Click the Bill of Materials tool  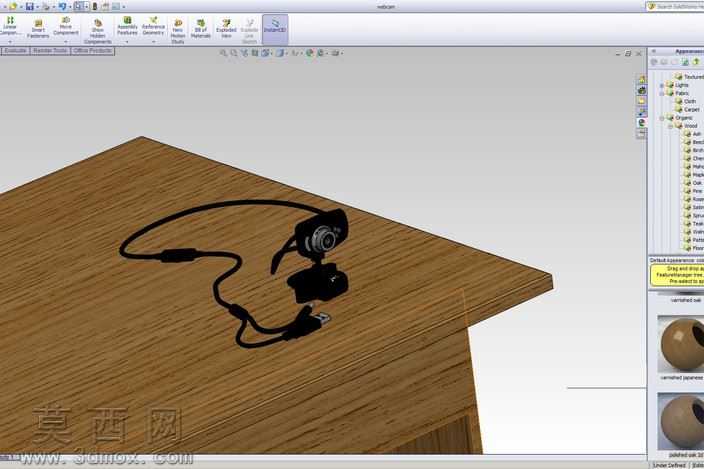(x=201, y=29)
